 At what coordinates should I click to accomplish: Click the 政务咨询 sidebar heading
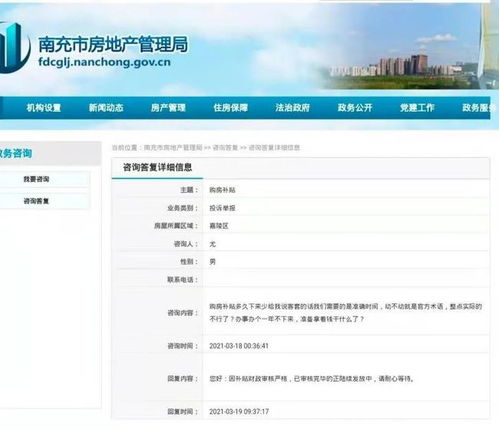click(16, 153)
